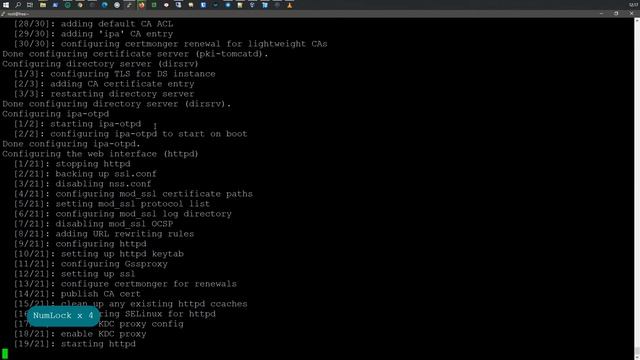
Task: Click 'configuring Gssproxy' line
Action: tap(91, 264)
